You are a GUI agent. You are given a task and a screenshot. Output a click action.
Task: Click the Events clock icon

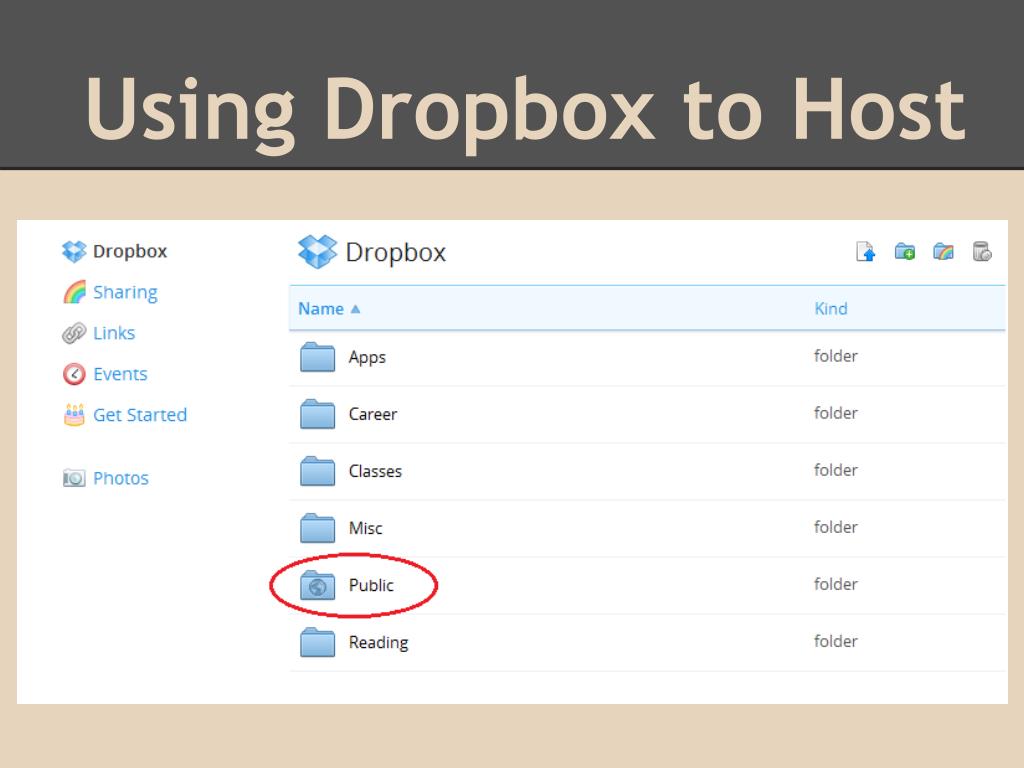[x=74, y=374]
